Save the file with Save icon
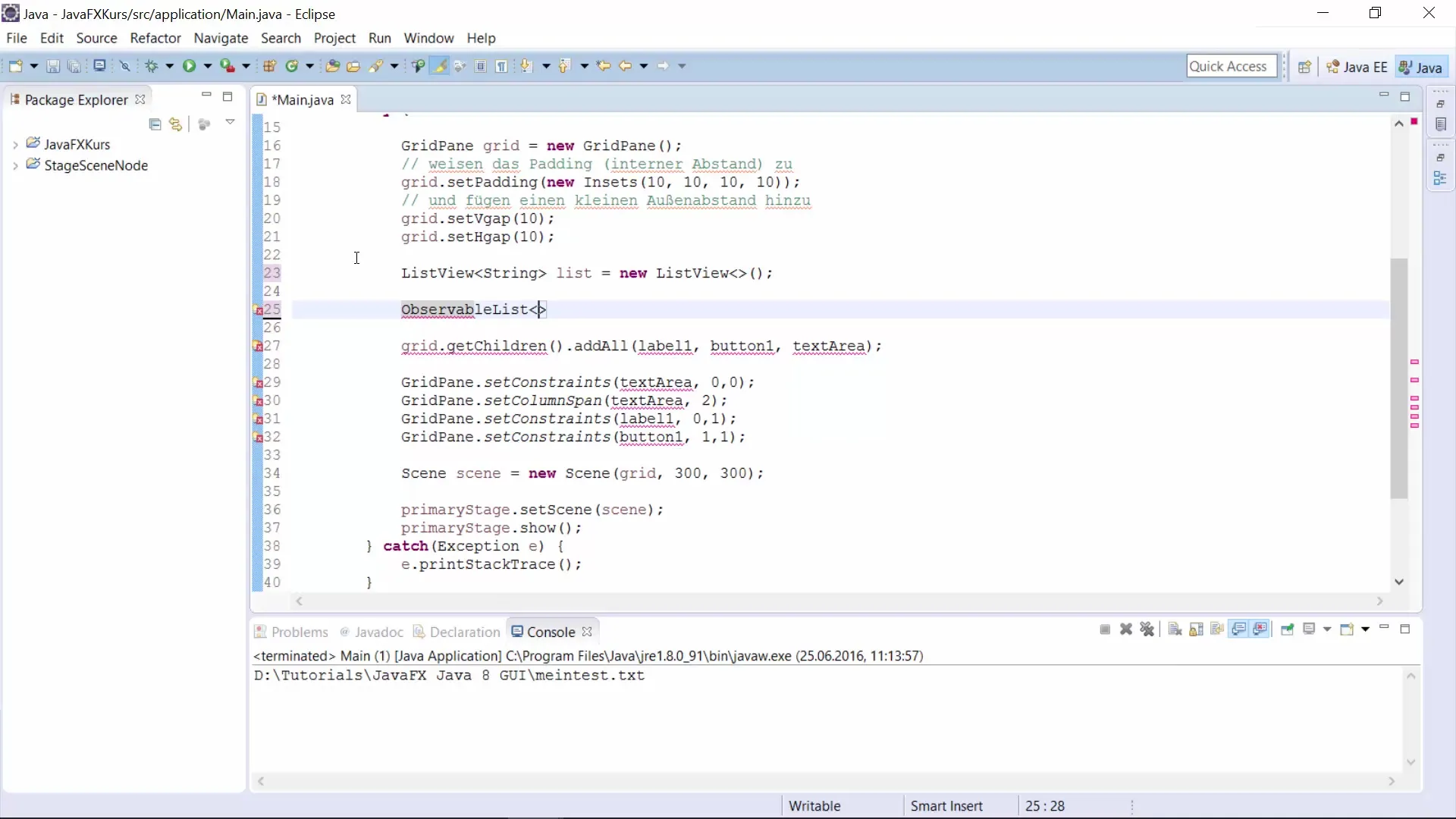1456x819 pixels. 53,66
